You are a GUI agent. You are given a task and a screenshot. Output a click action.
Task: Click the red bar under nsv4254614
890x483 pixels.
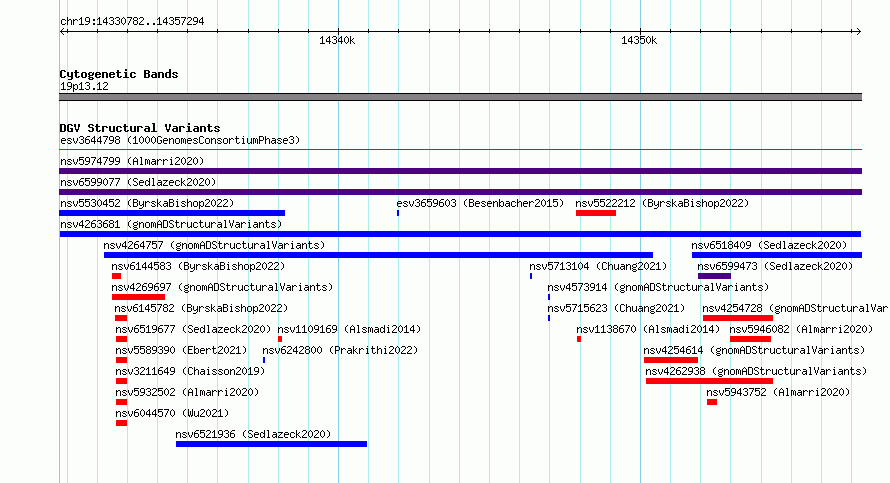[671, 360]
